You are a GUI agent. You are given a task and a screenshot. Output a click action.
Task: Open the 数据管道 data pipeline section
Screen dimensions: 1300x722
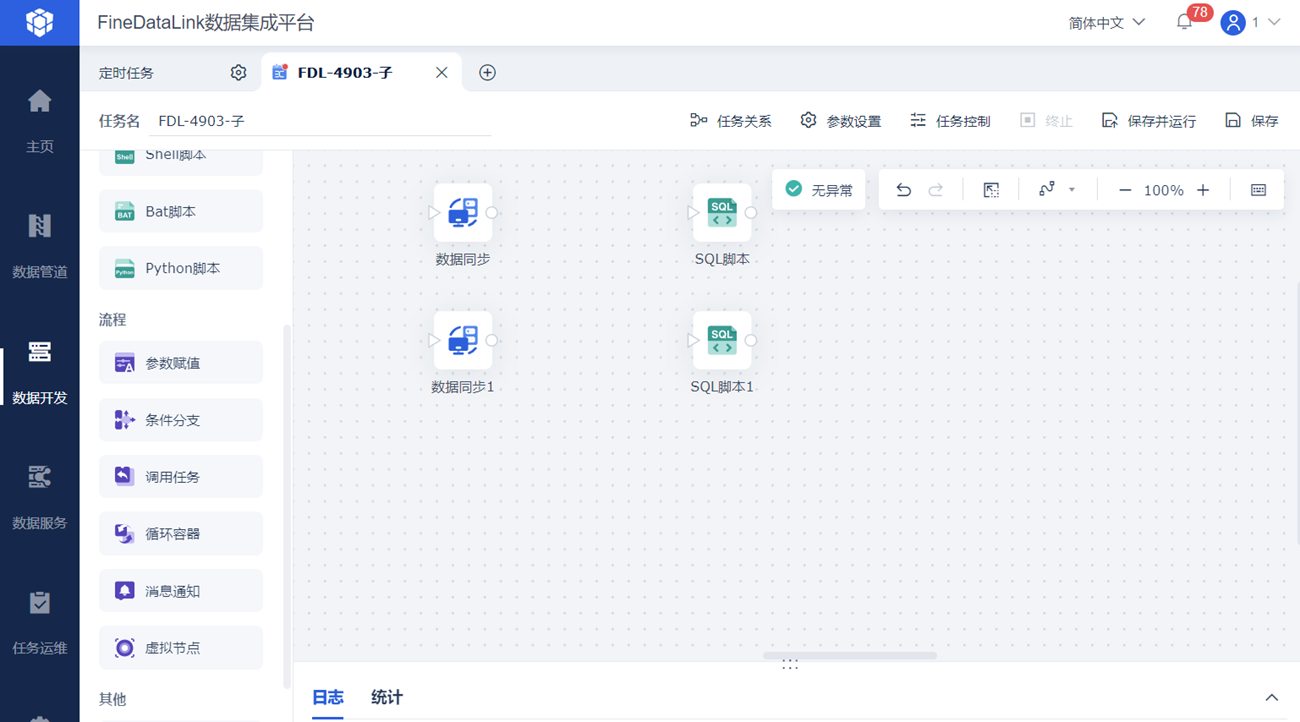pyautogui.click(x=39, y=245)
